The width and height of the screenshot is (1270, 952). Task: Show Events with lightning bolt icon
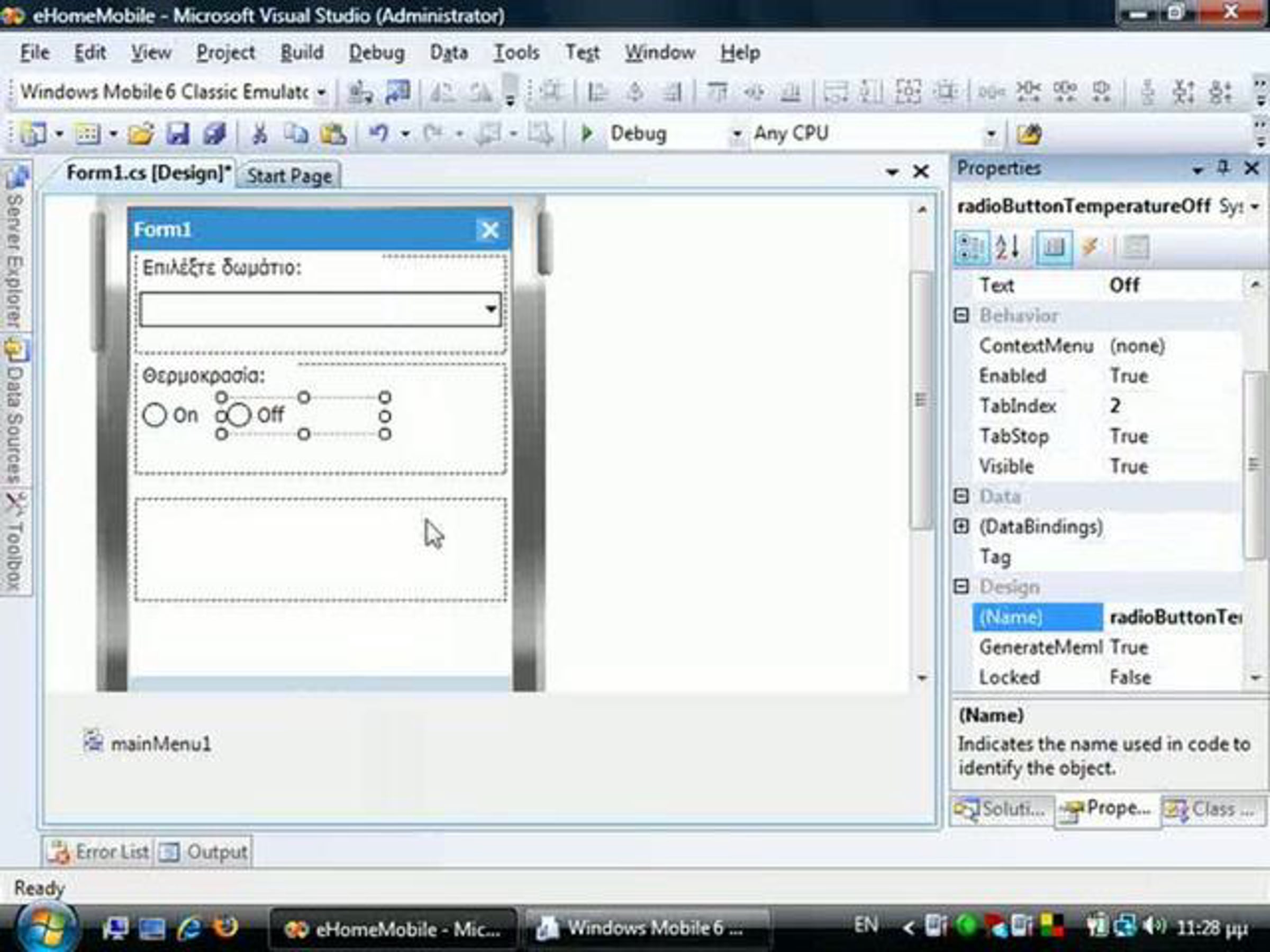[1089, 248]
